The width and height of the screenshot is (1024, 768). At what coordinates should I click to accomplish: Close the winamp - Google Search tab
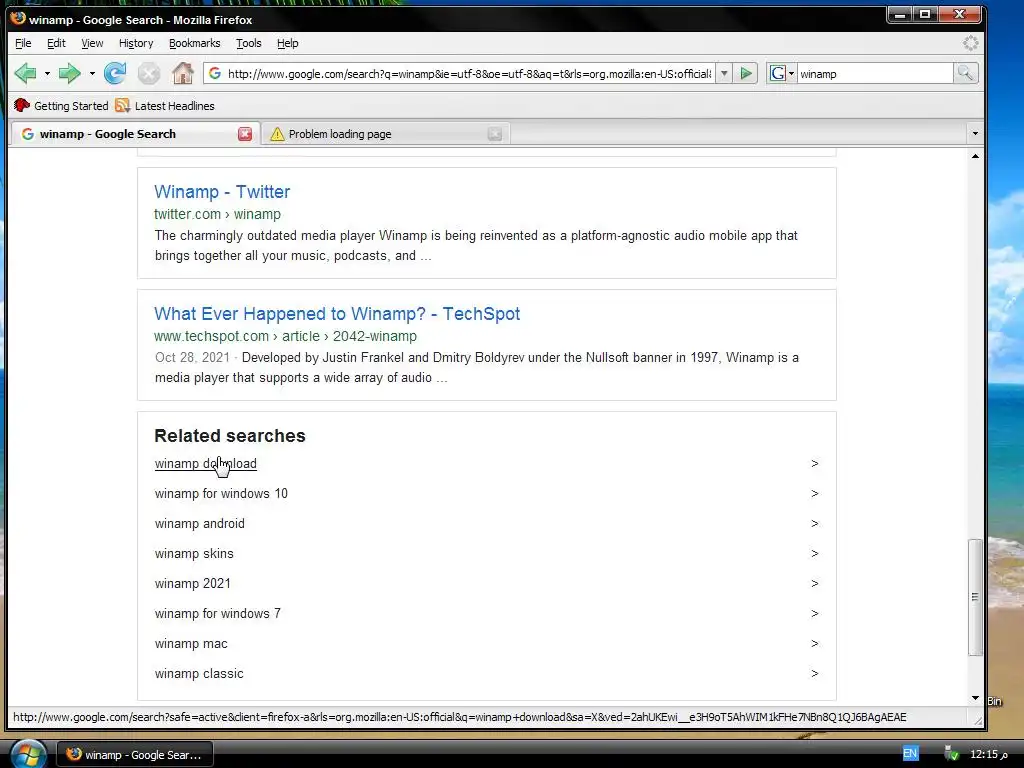[x=245, y=134]
